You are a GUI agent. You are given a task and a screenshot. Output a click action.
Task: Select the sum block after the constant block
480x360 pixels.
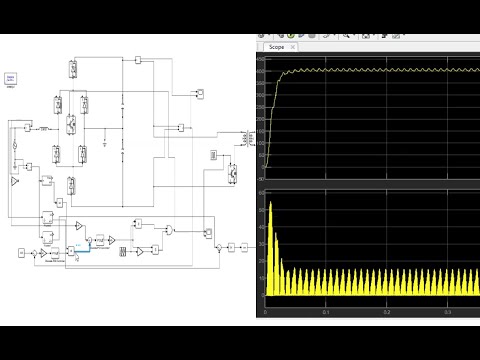[34, 253]
